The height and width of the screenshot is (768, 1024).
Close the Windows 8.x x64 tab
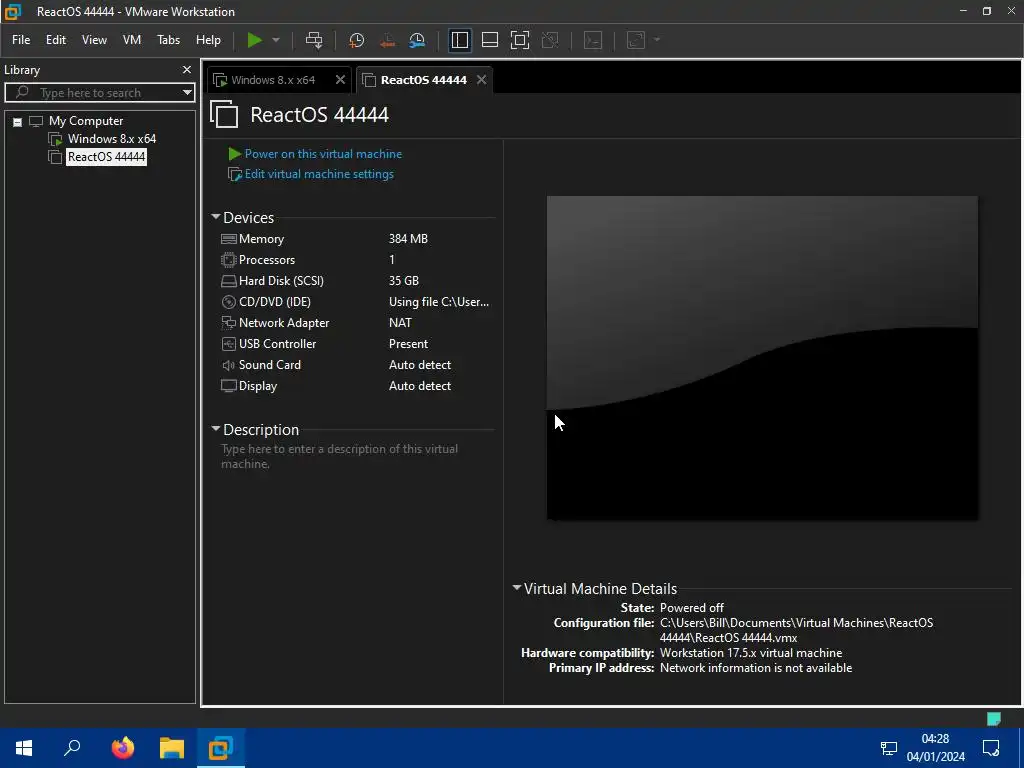tap(340, 80)
